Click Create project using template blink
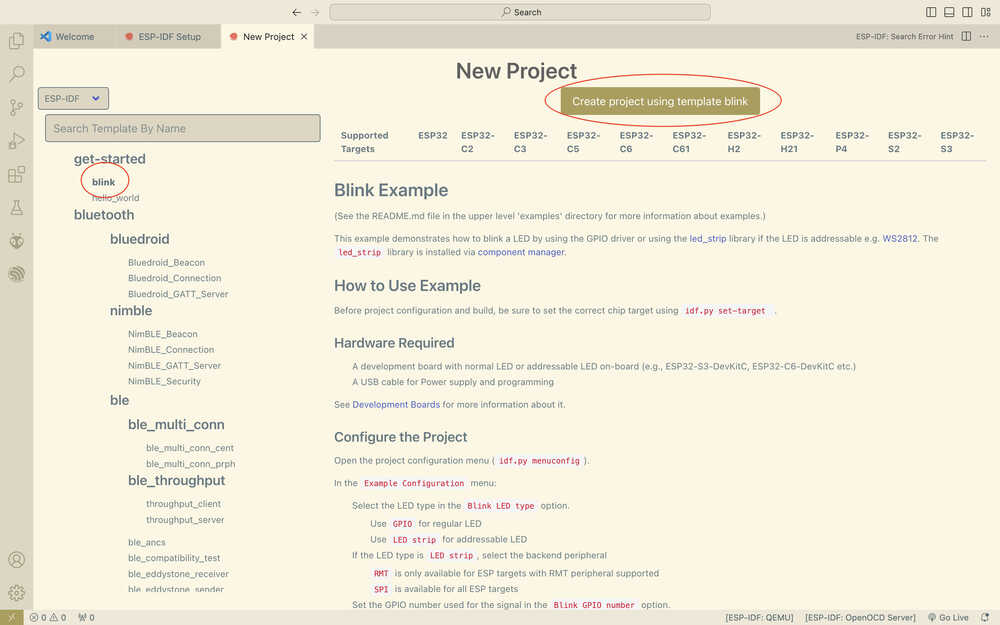The height and width of the screenshot is (625, 1000). [x=662, y=100]
